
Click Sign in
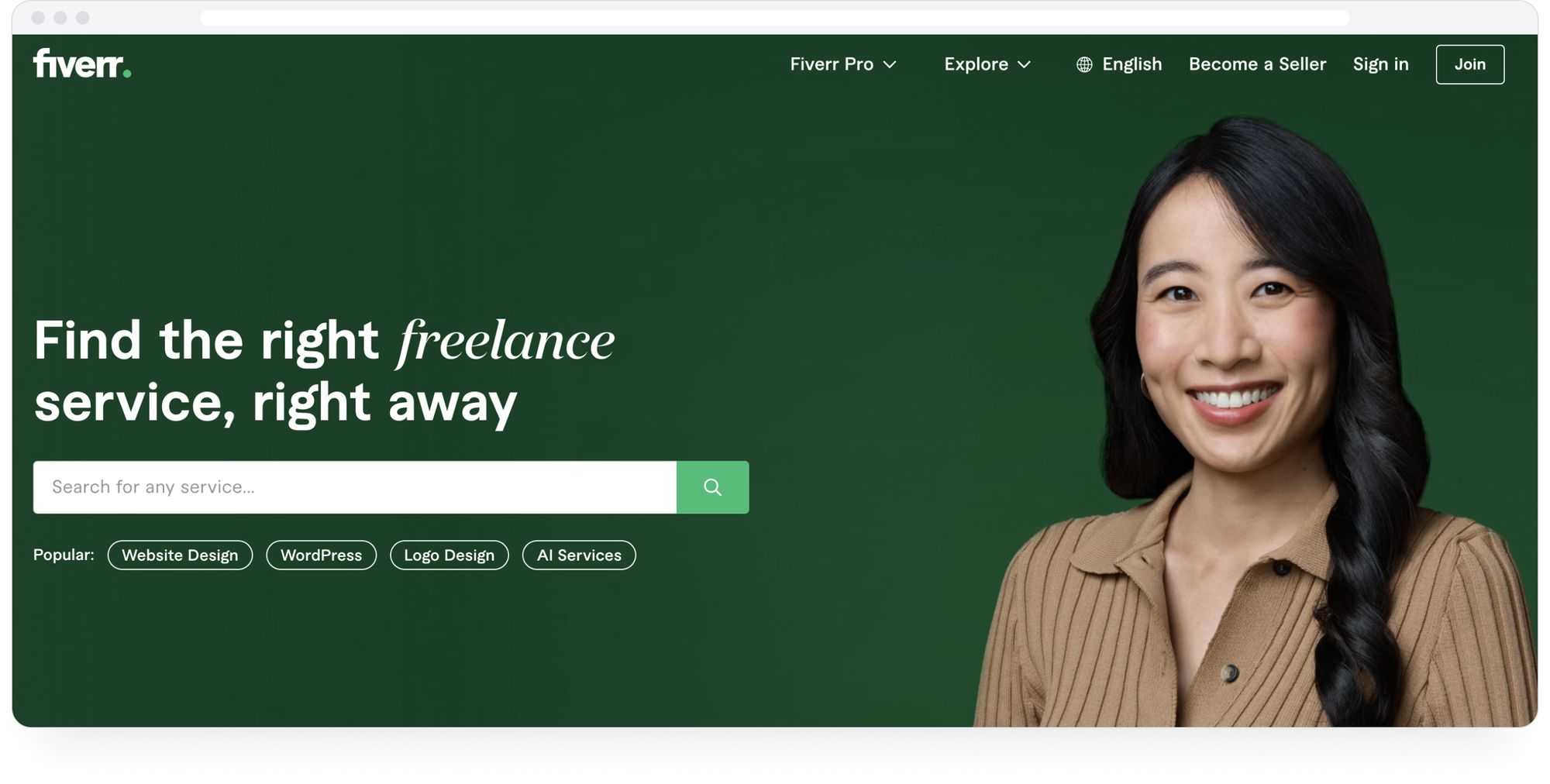coord(1380,64)
